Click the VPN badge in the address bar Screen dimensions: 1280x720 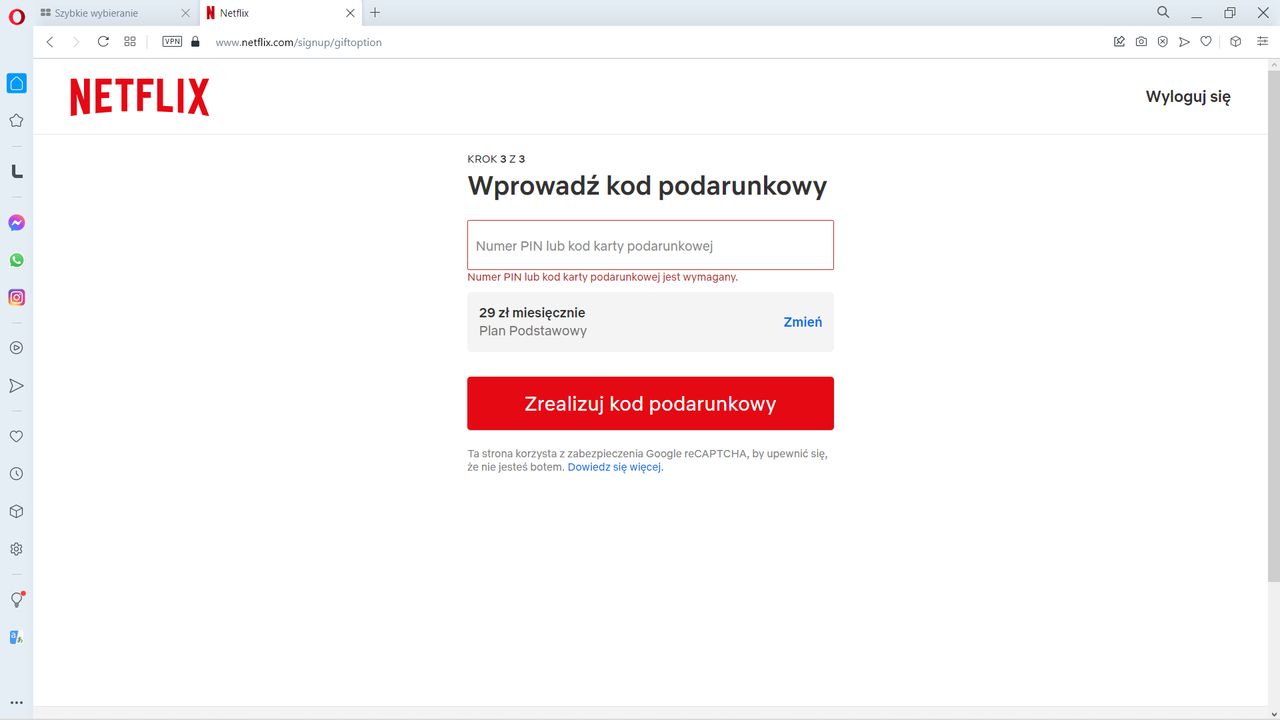(171, 41)
